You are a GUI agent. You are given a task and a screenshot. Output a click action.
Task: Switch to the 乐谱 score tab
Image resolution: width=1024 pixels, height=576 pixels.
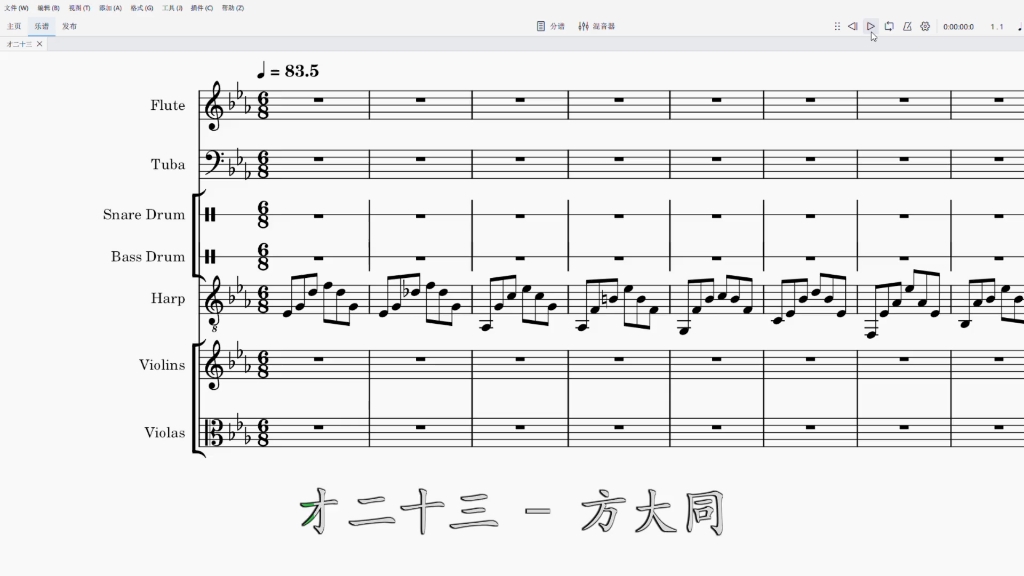(x=42, y=26)
